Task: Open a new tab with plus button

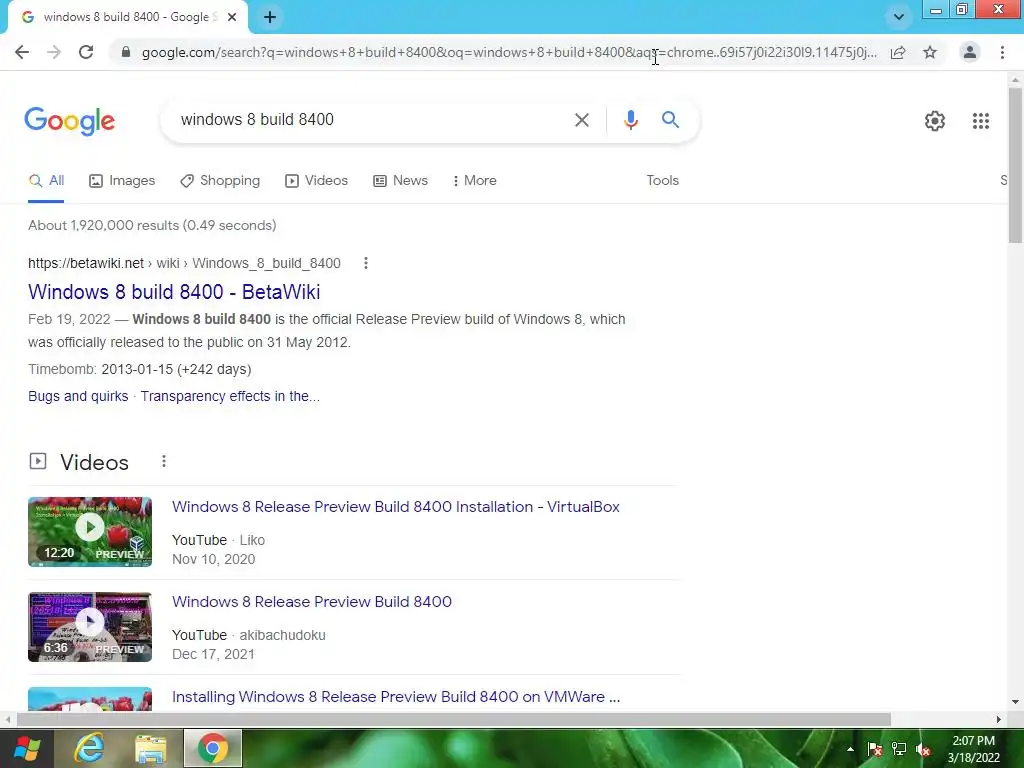Action: click(x=270, y=17)
